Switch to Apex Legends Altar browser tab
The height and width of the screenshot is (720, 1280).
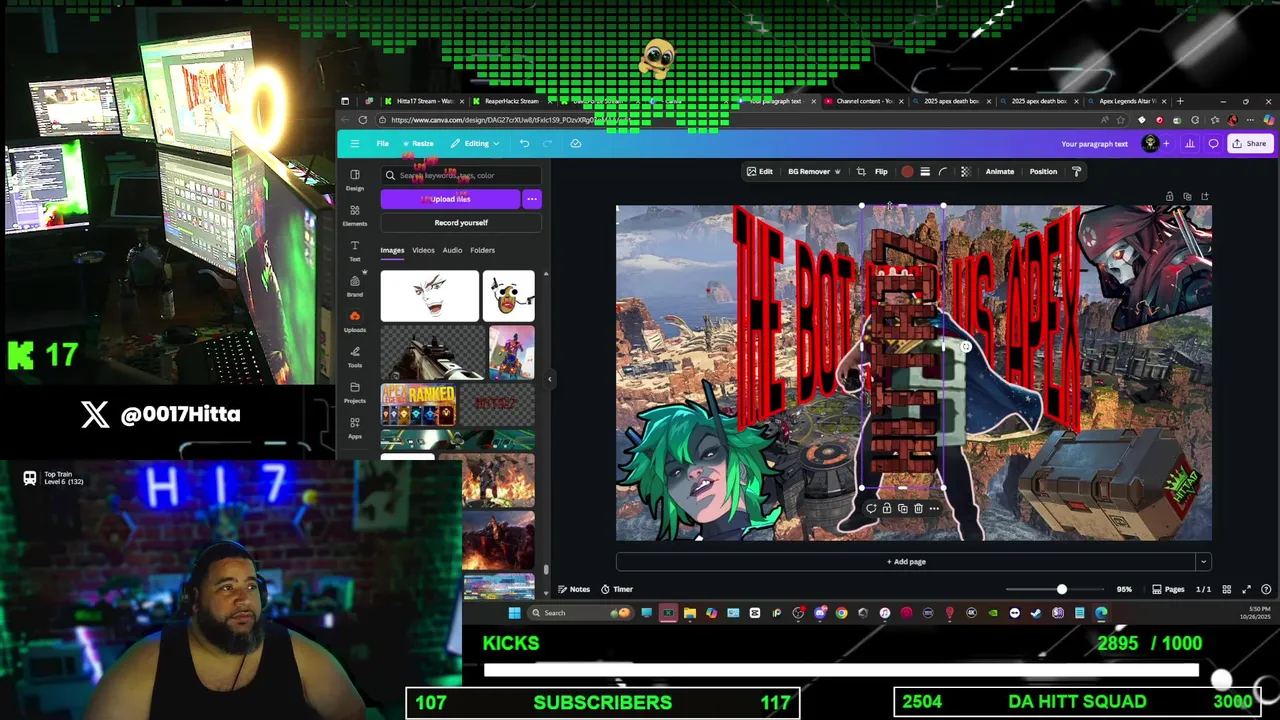click(1127, 101)
